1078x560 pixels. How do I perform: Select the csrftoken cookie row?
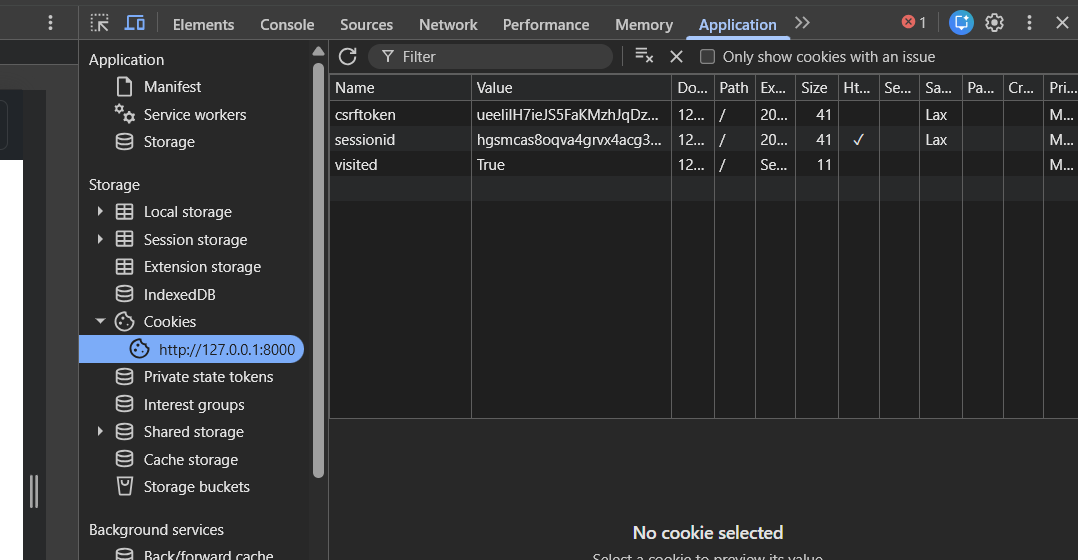tap(703, 114)
